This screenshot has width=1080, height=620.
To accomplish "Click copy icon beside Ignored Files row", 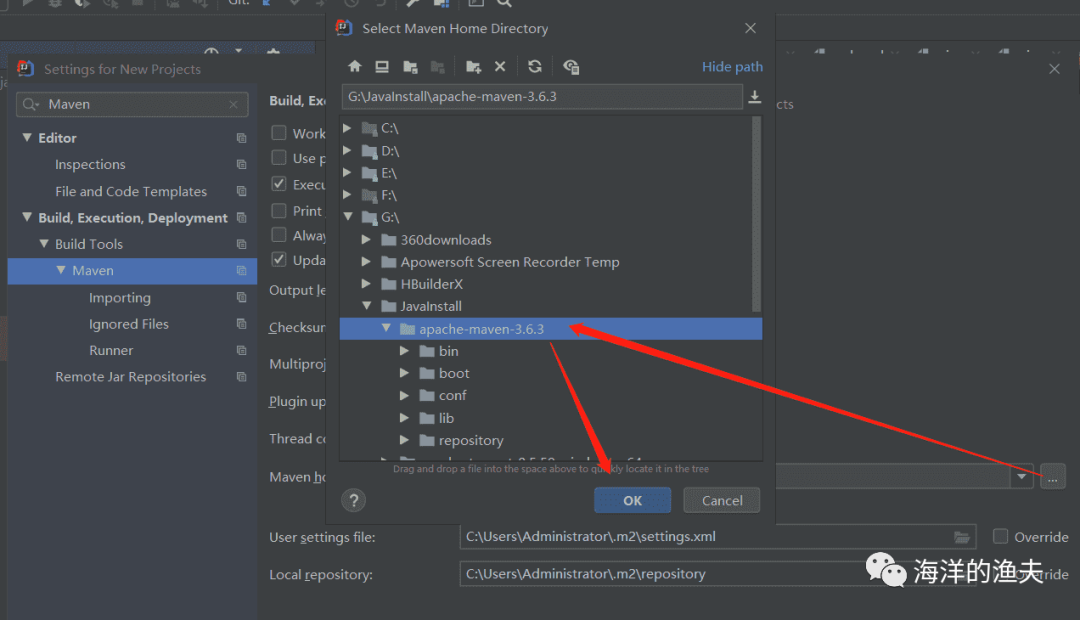I will pyautogui.click(x=241, y=324).
